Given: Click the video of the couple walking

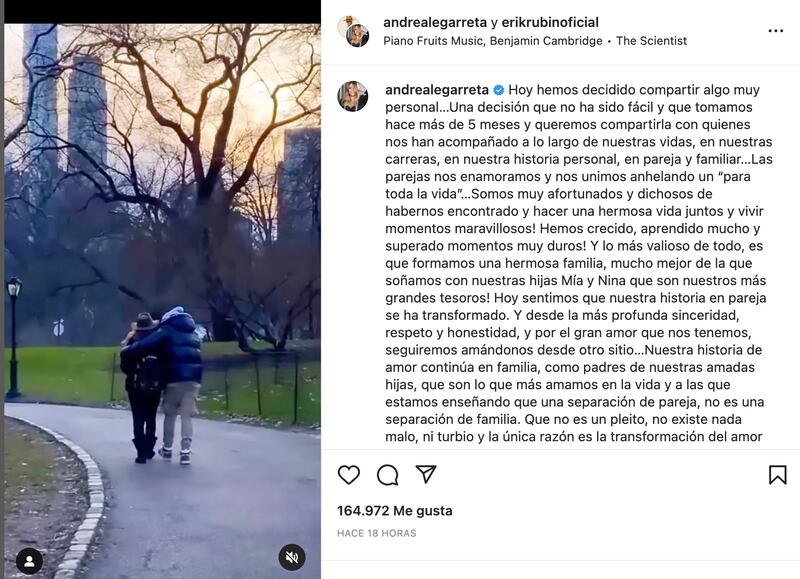Looking at the screenshot, I should pyautogui.click(x=162, y=301).
